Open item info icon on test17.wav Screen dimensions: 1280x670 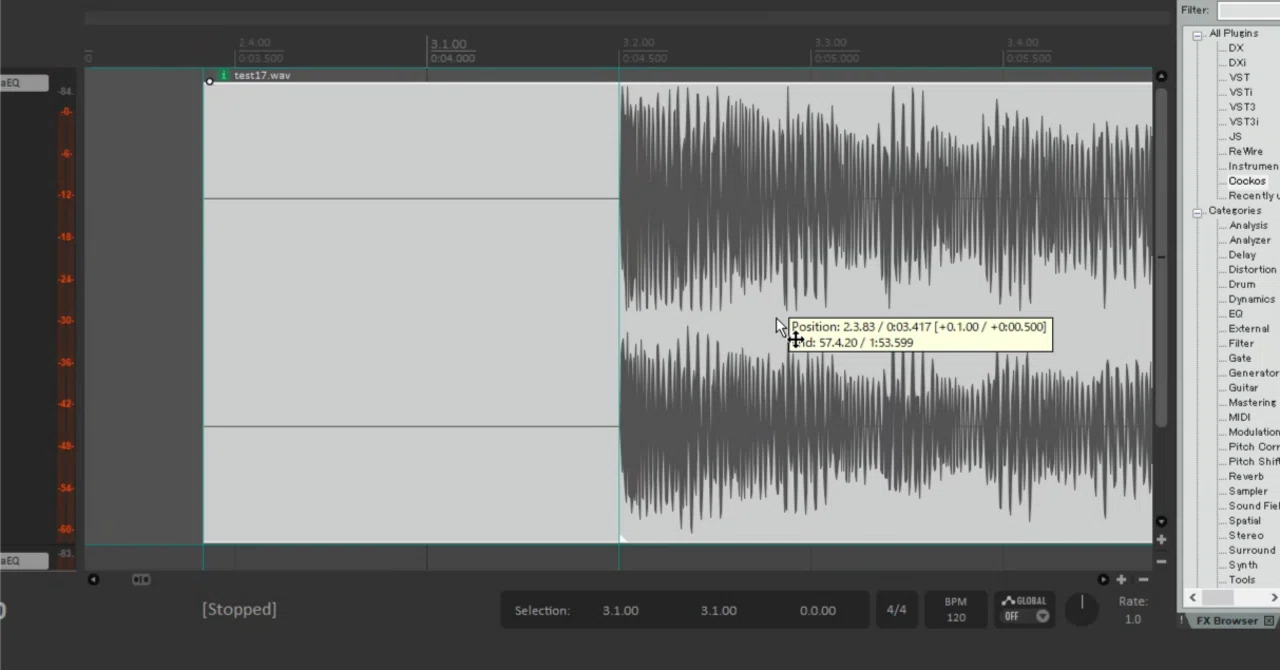[223, 75]
